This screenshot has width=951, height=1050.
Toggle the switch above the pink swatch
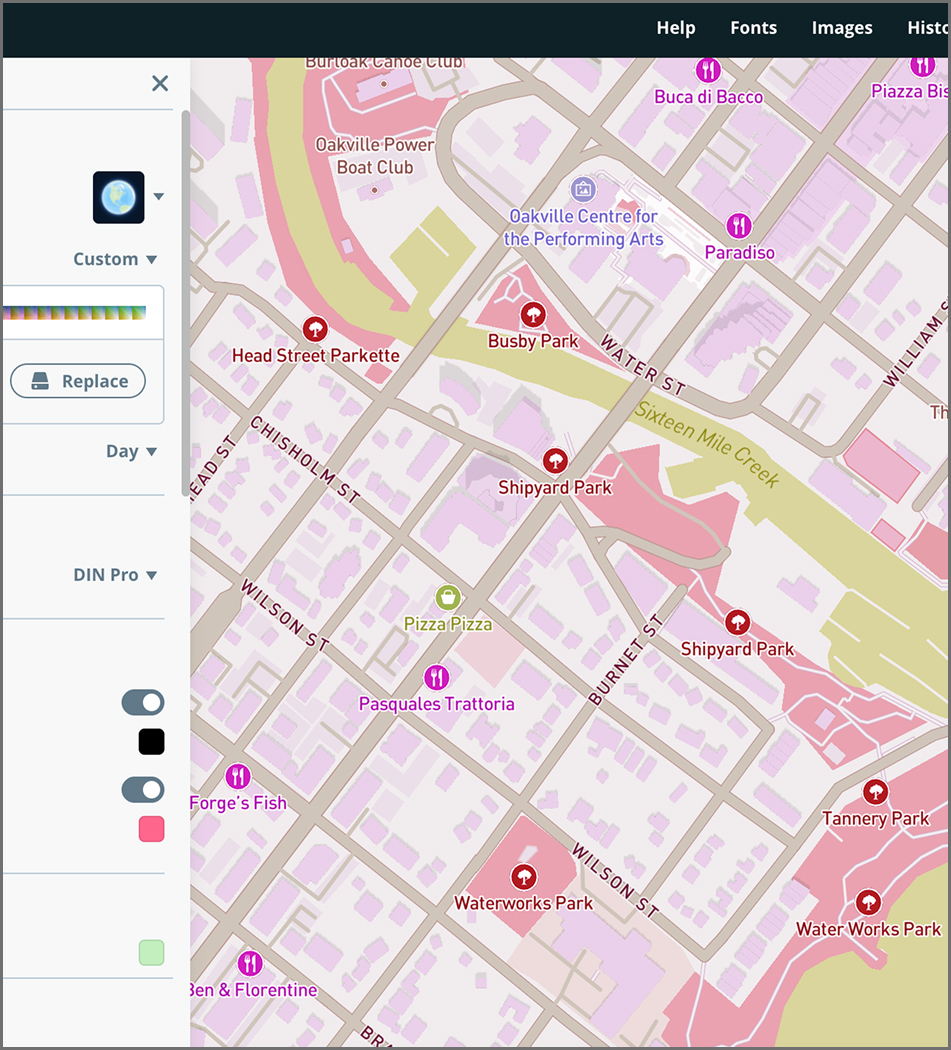[x=142, y=789]
